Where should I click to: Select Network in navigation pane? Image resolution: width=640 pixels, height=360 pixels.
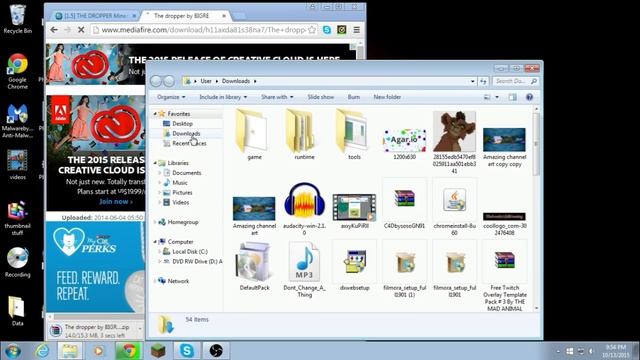[x=178, y=281]
